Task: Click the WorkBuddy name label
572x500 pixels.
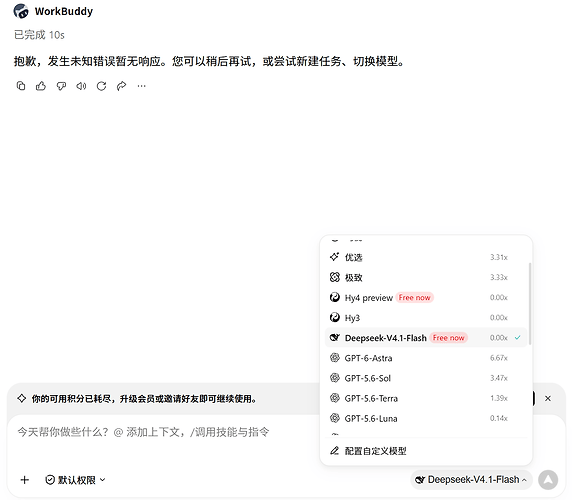Action: (64, 11)
